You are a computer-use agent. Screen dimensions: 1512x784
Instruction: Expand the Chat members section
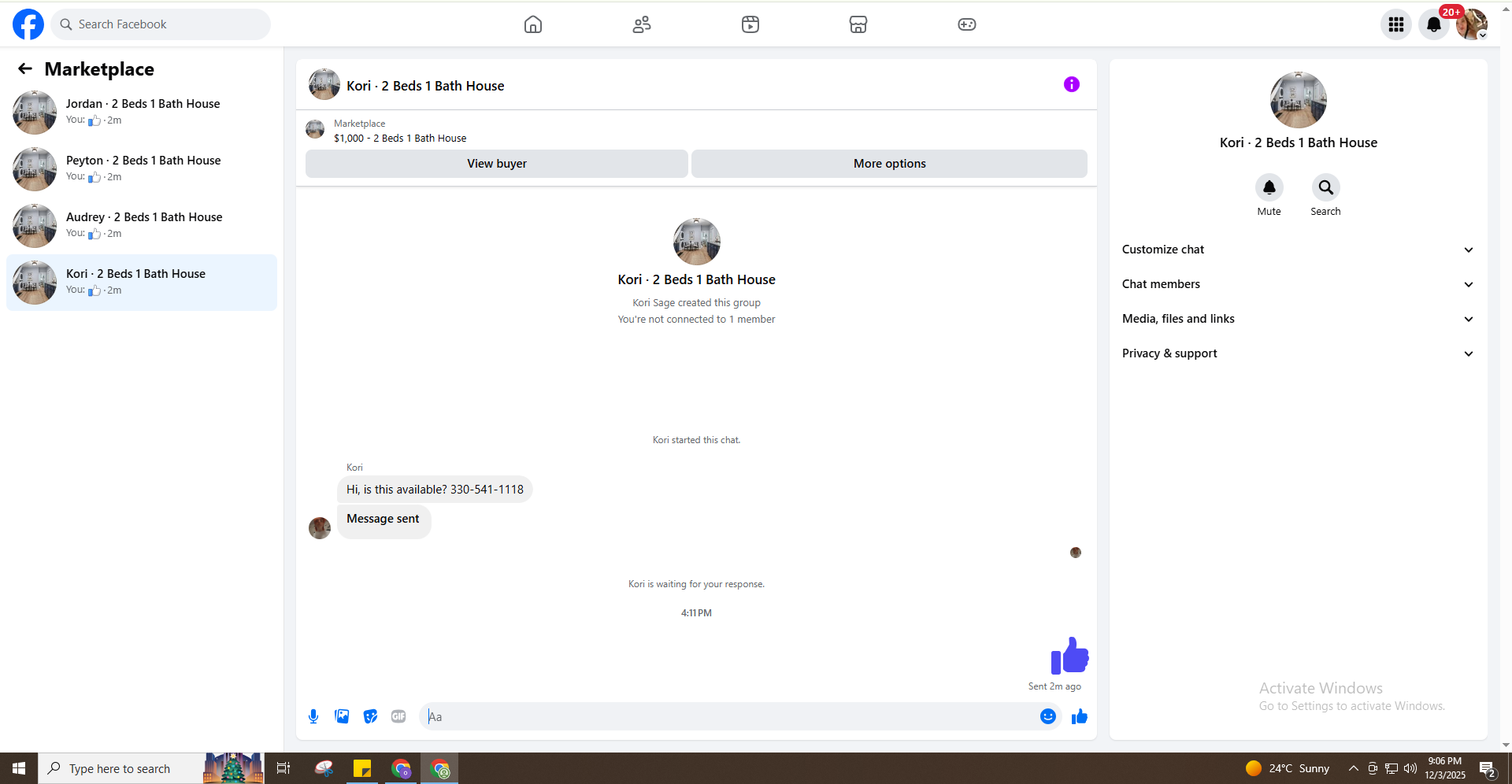point(1298,284)
